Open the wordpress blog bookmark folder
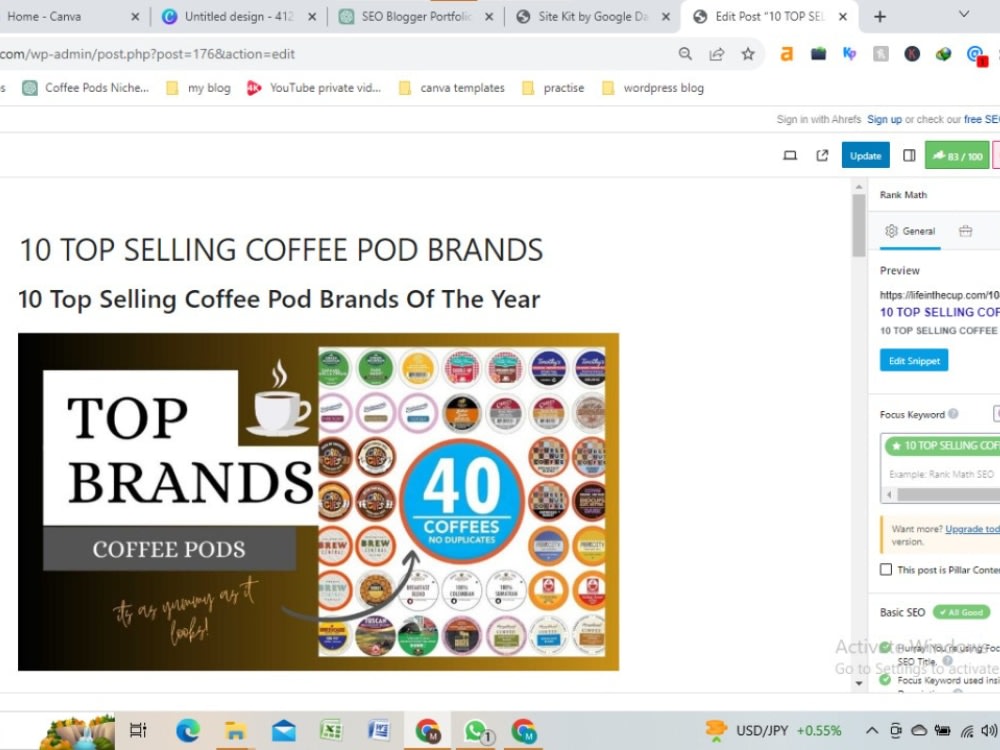This screenshot has height=750, width=1000. 654,88
